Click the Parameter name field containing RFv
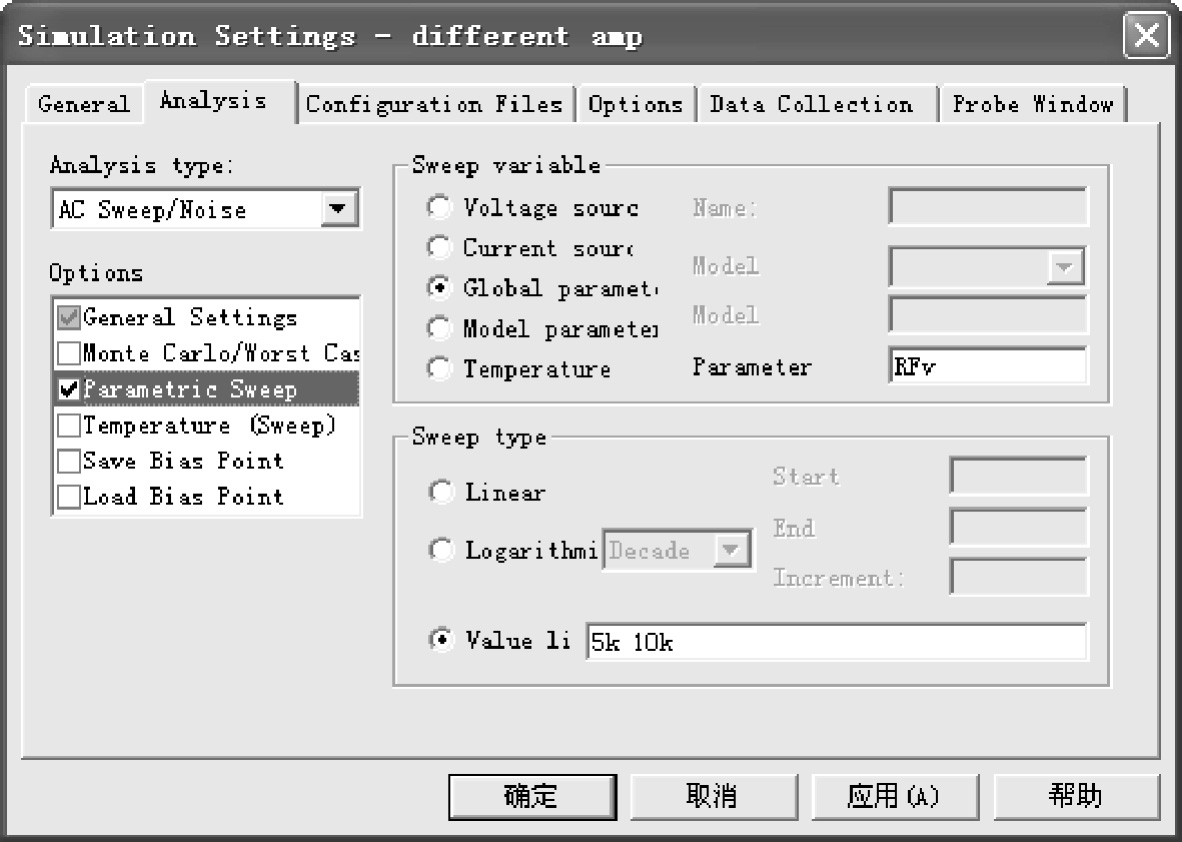This screenshot has height=842, width=1182. click(988, 366)
